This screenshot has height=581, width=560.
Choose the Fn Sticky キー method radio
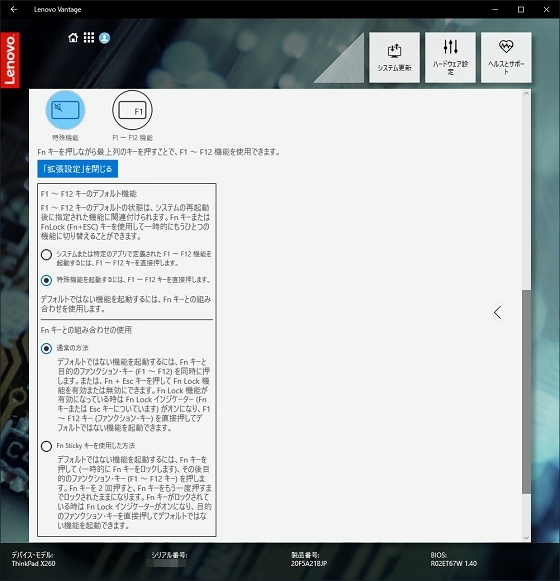[x=46, y=446]
